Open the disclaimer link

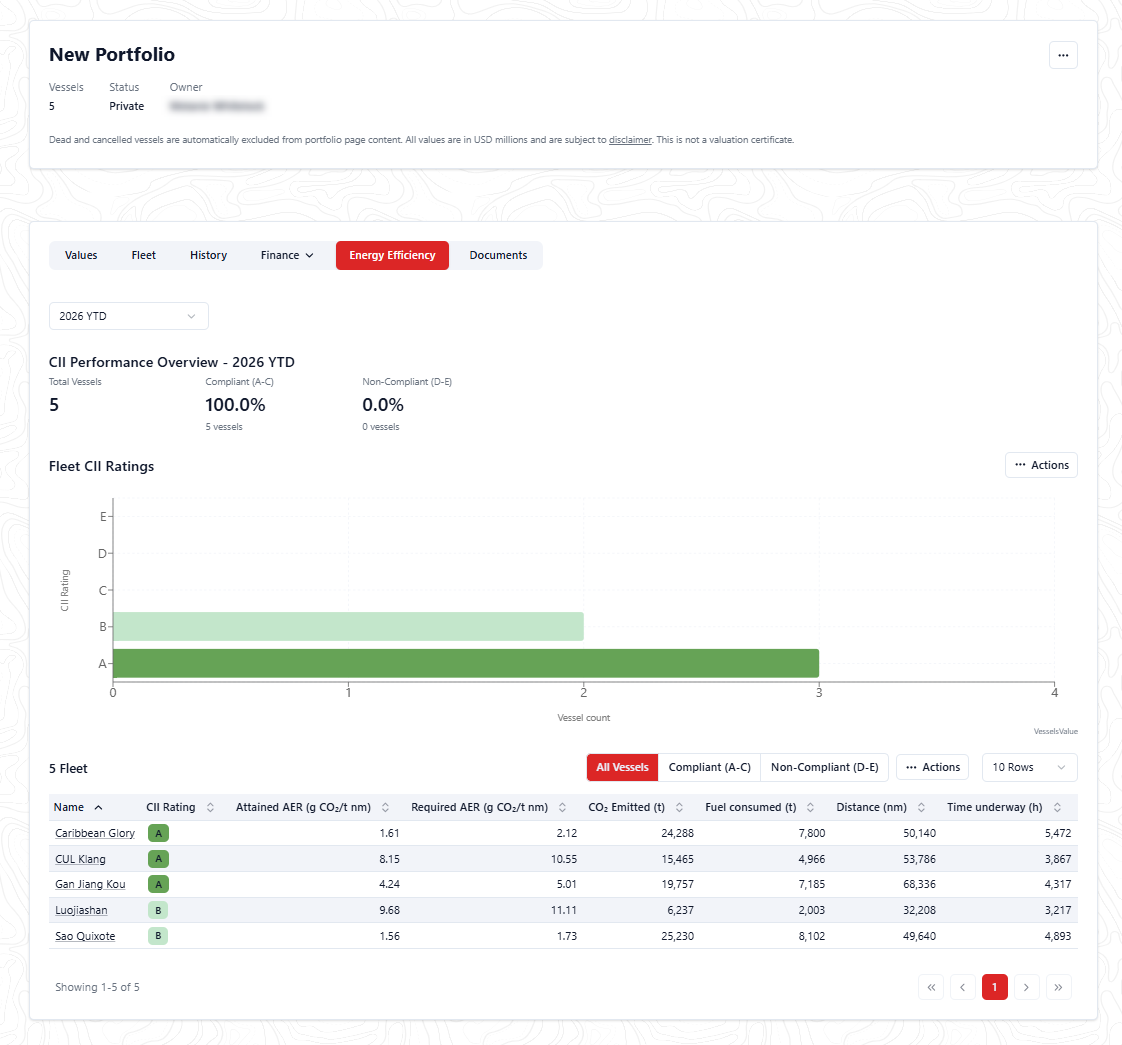click(630, 140)
